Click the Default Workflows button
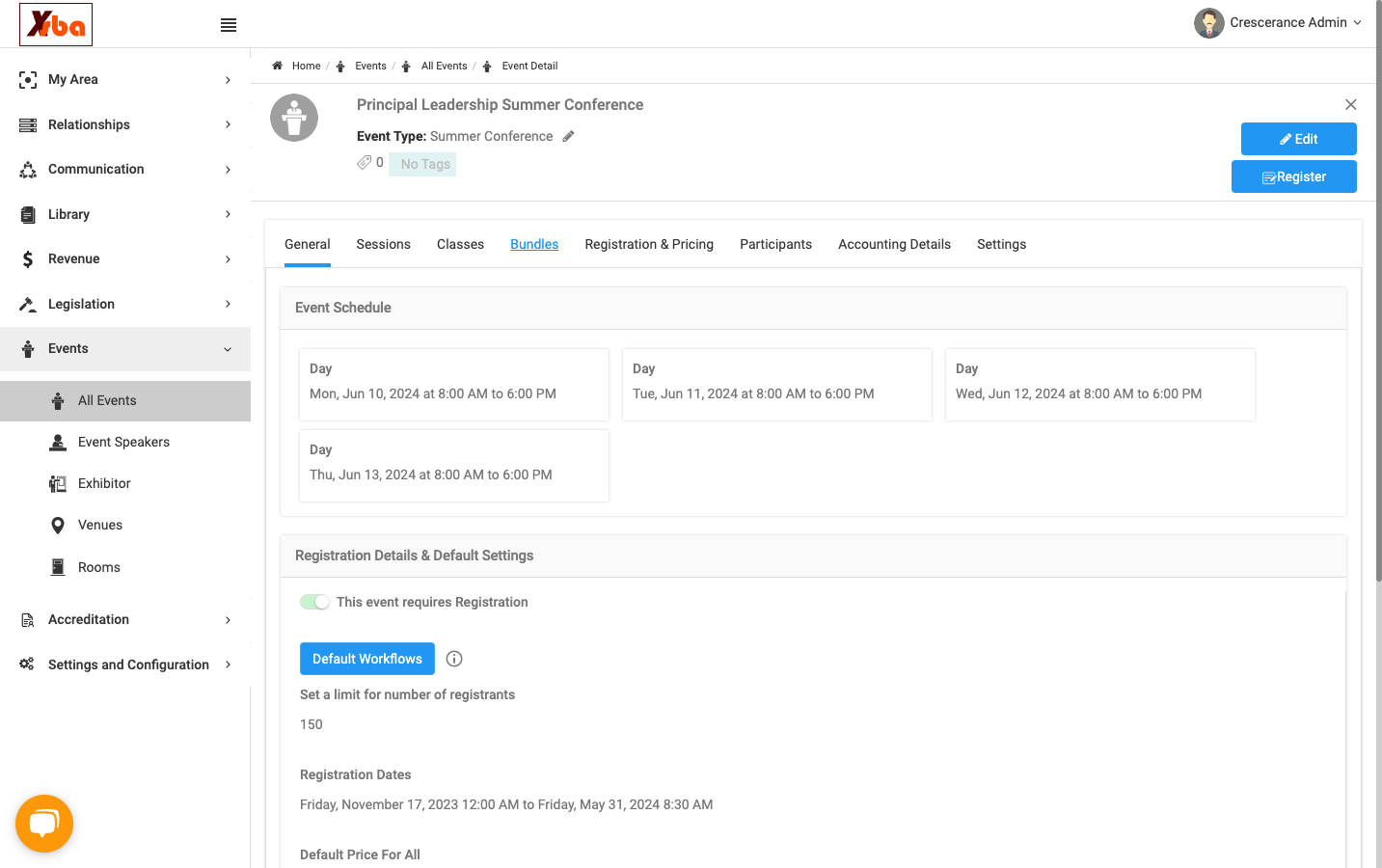This screenshot has width=1382, height=868. click(x=367, y=659)
